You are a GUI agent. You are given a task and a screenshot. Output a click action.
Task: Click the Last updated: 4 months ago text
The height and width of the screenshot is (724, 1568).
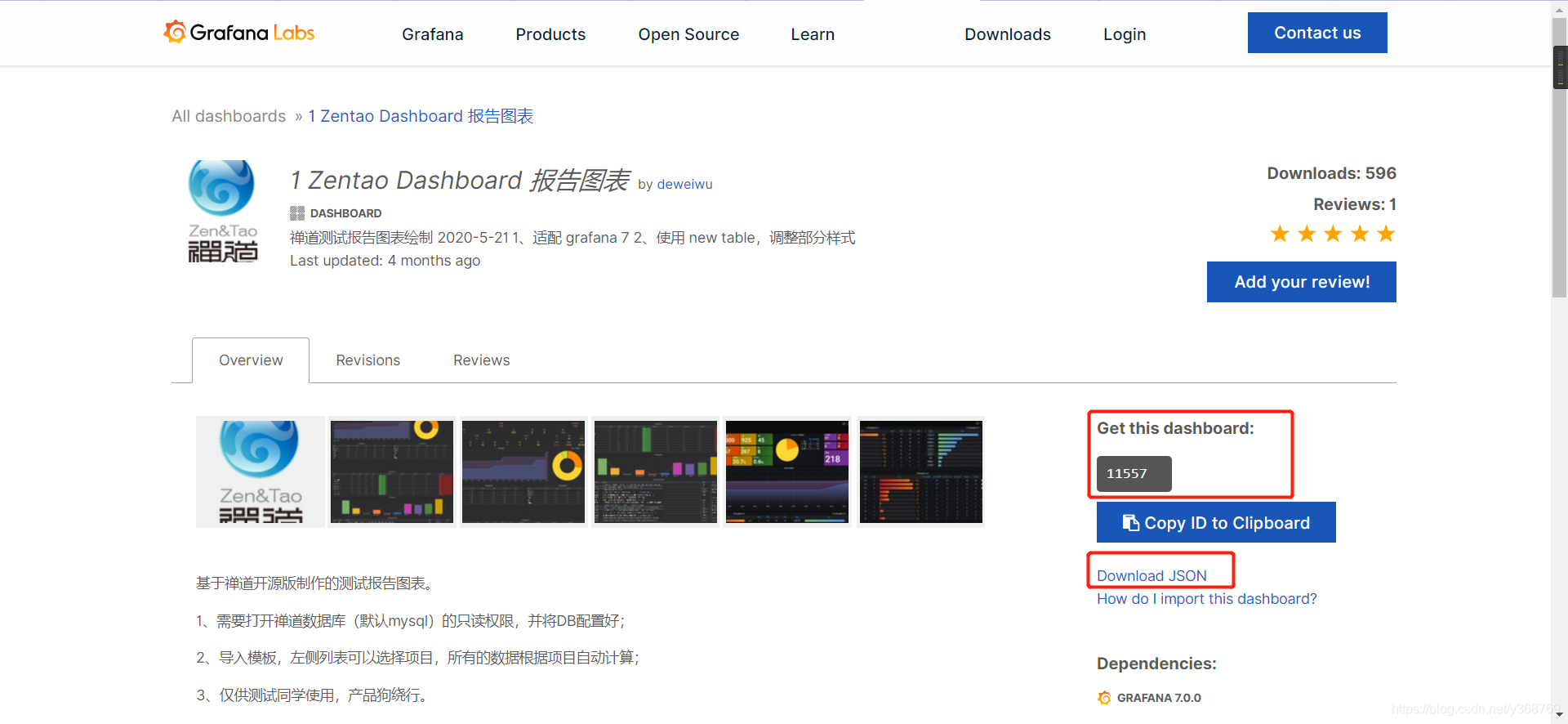click(x=385, y=261)
